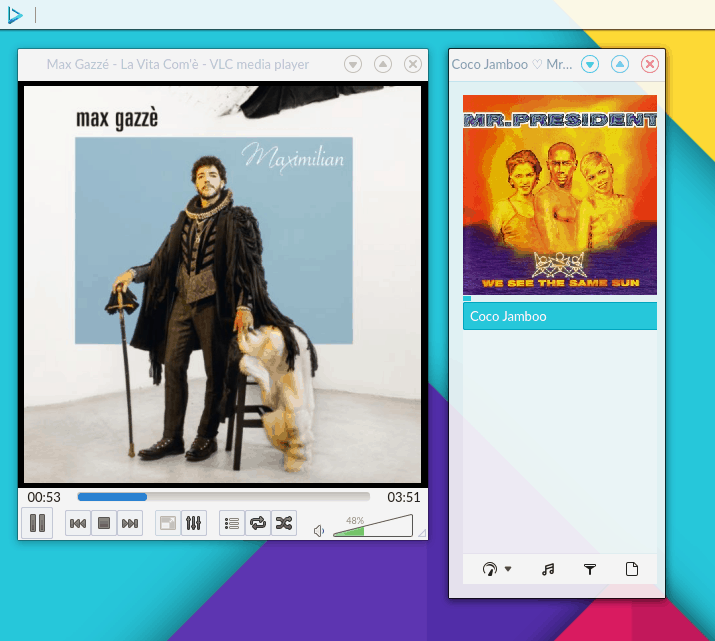Maximize the Coco Jamboo player window
The width and height of the screenshot is (715, 641).
point(620,64)
